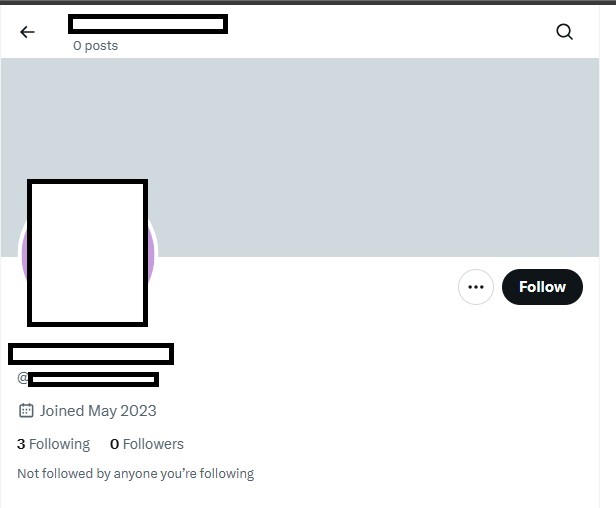Click the number 0 next to Followers
This screenshot has width=616, height=508.
coord(114,444)
